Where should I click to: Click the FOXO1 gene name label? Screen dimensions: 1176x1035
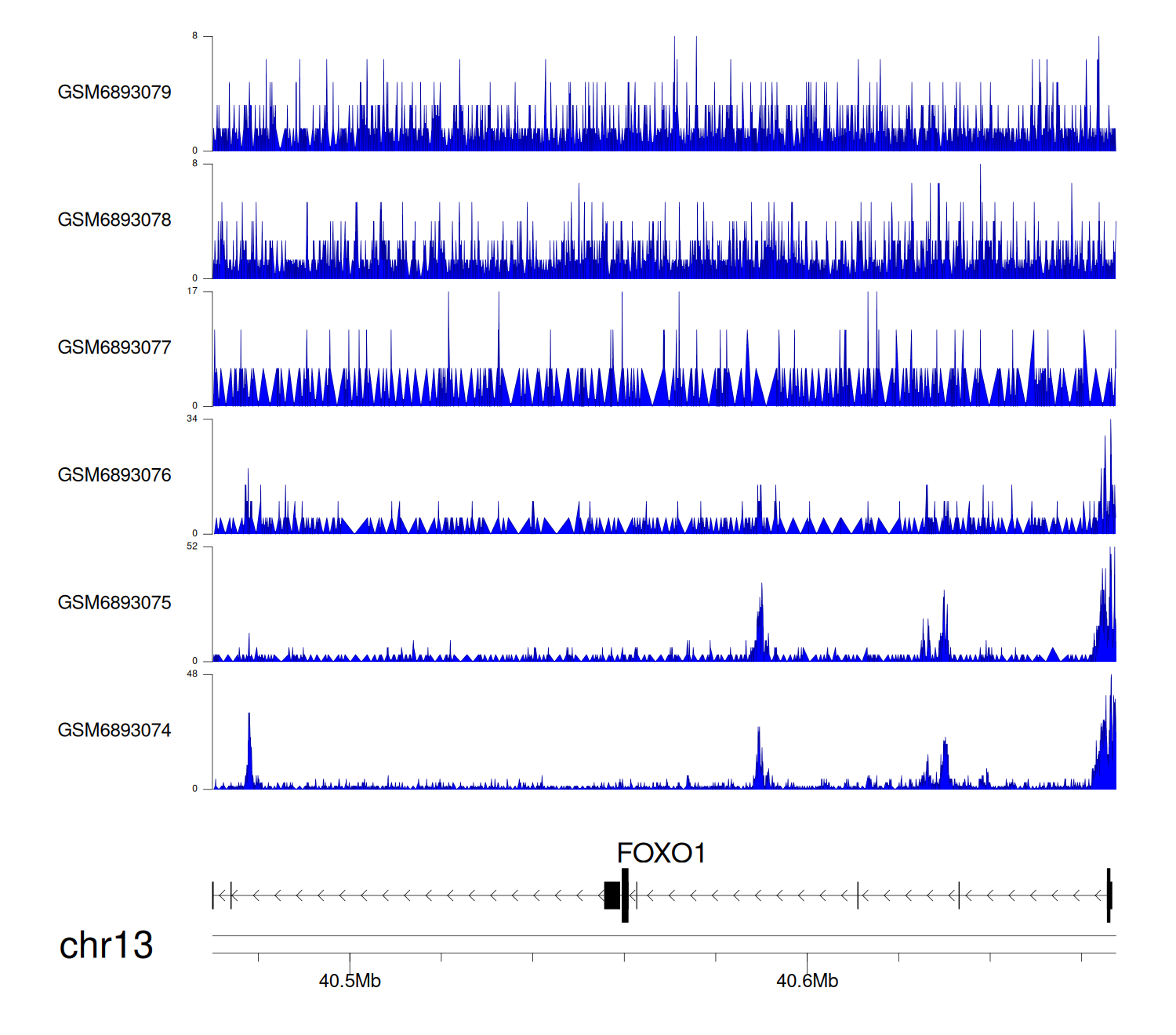coord(661,853)
